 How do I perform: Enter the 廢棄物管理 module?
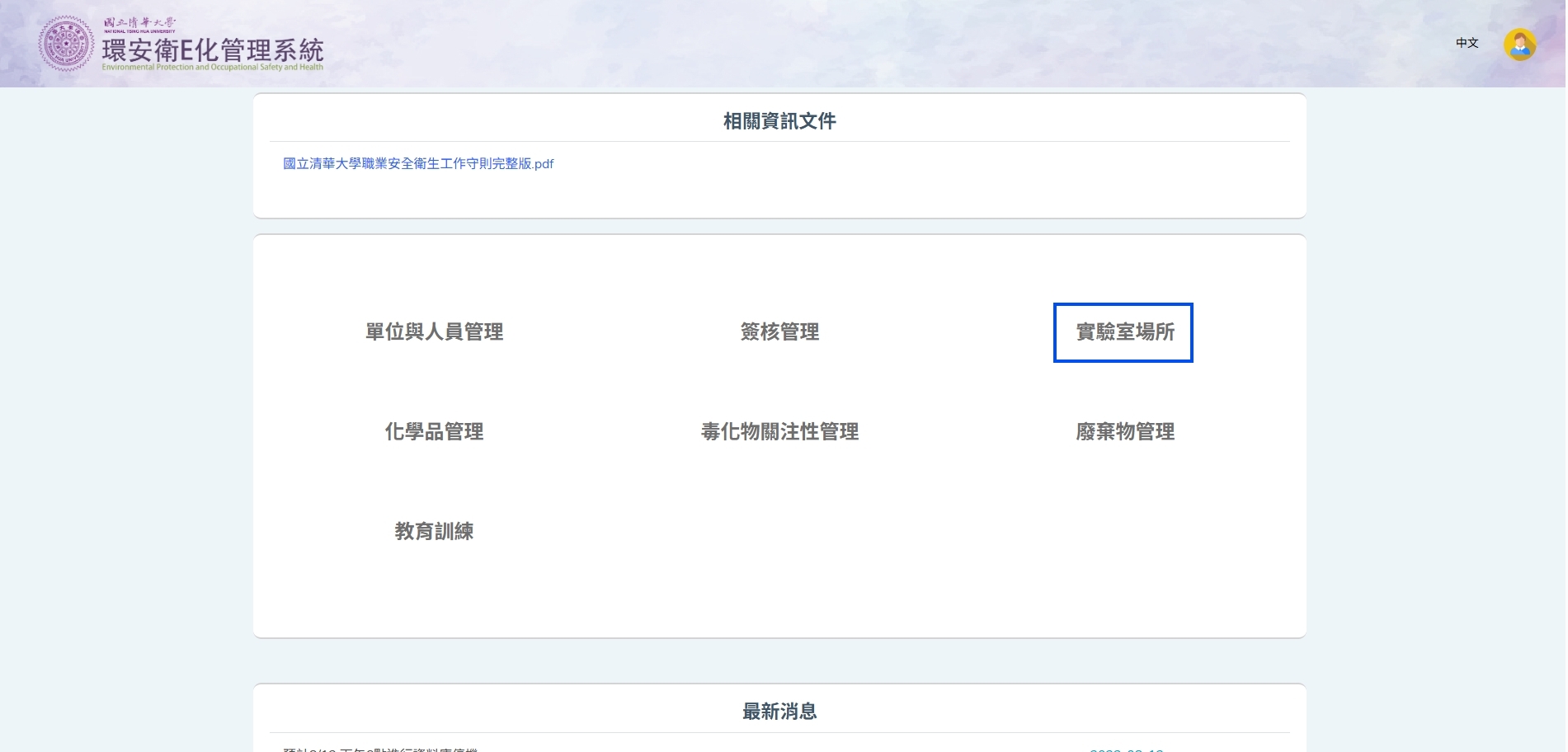point(1124,432)
